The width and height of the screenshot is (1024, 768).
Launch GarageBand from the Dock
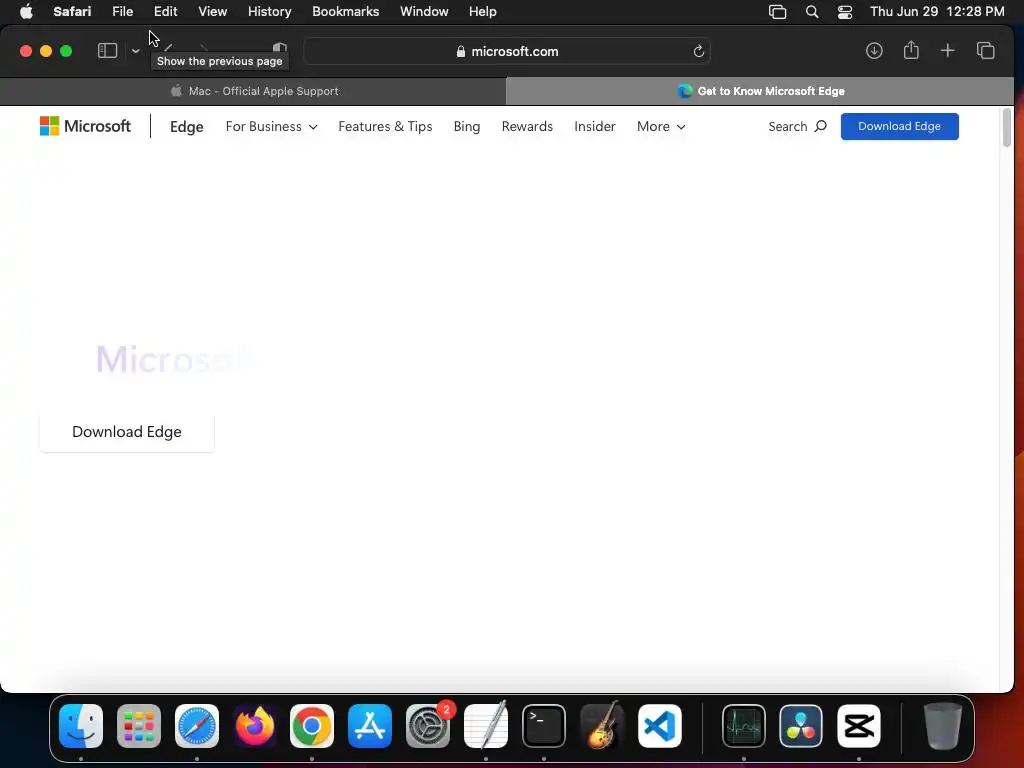[601, 726]
